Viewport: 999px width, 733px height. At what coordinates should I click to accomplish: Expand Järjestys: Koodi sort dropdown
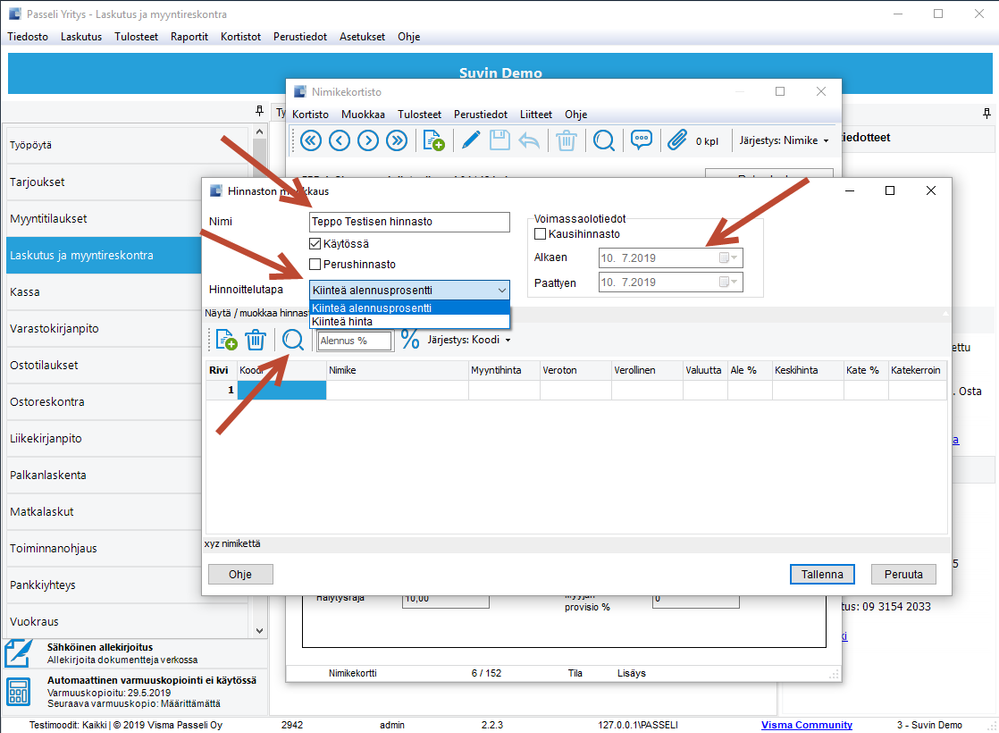[x=469, y=340]
